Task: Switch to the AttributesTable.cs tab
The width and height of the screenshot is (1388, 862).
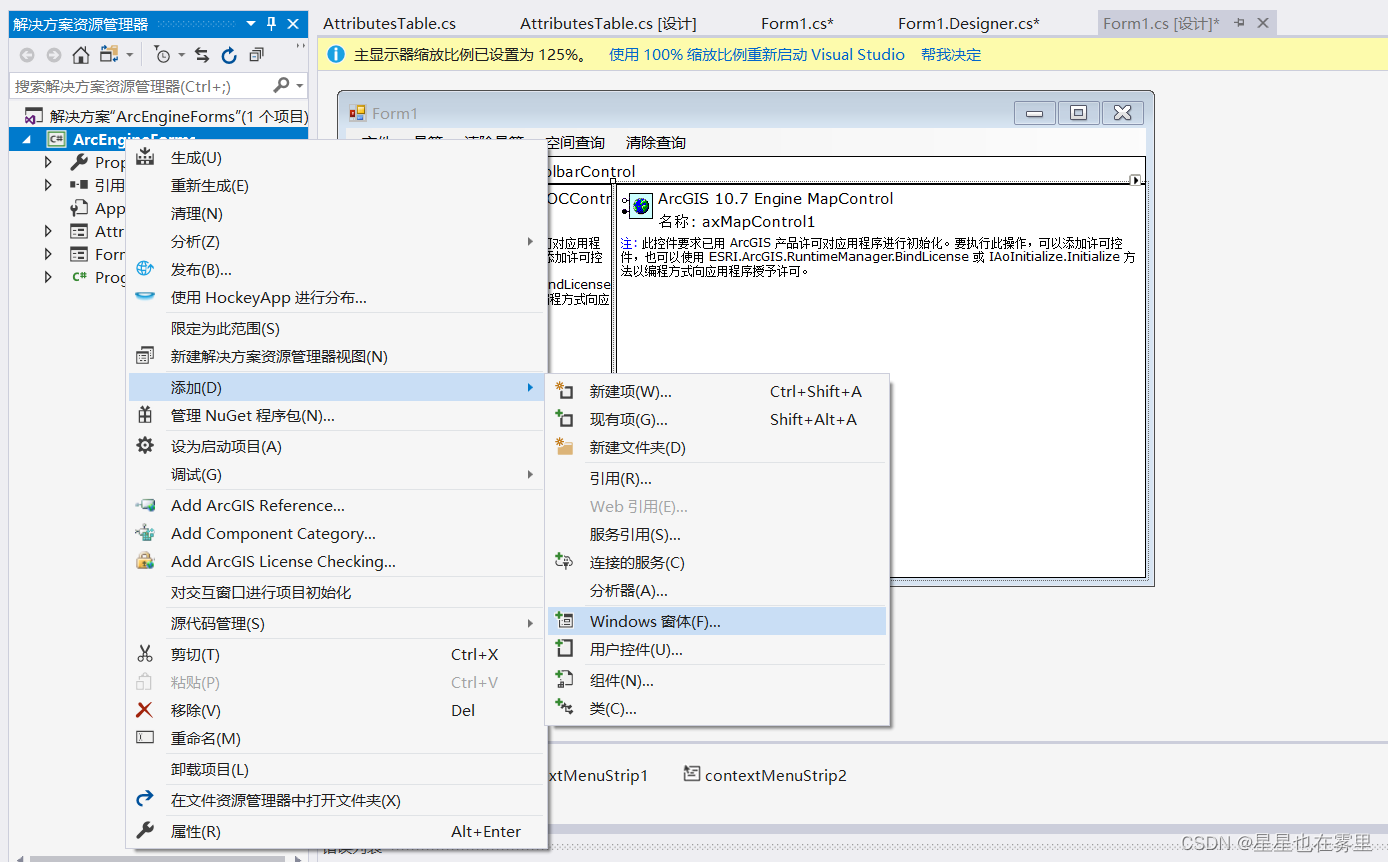Action: tap(389, 23)
